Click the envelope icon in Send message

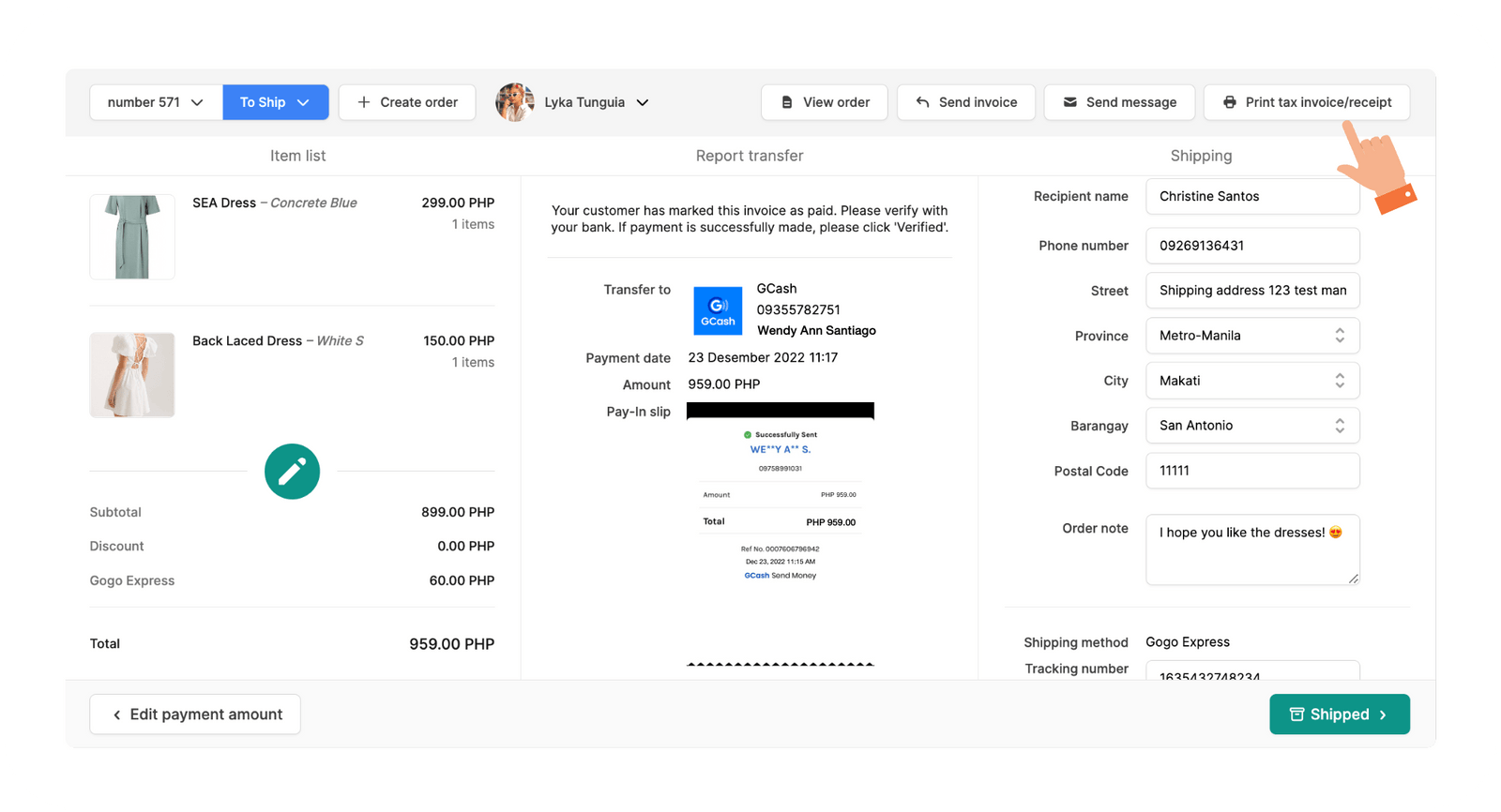(1069, 102)
